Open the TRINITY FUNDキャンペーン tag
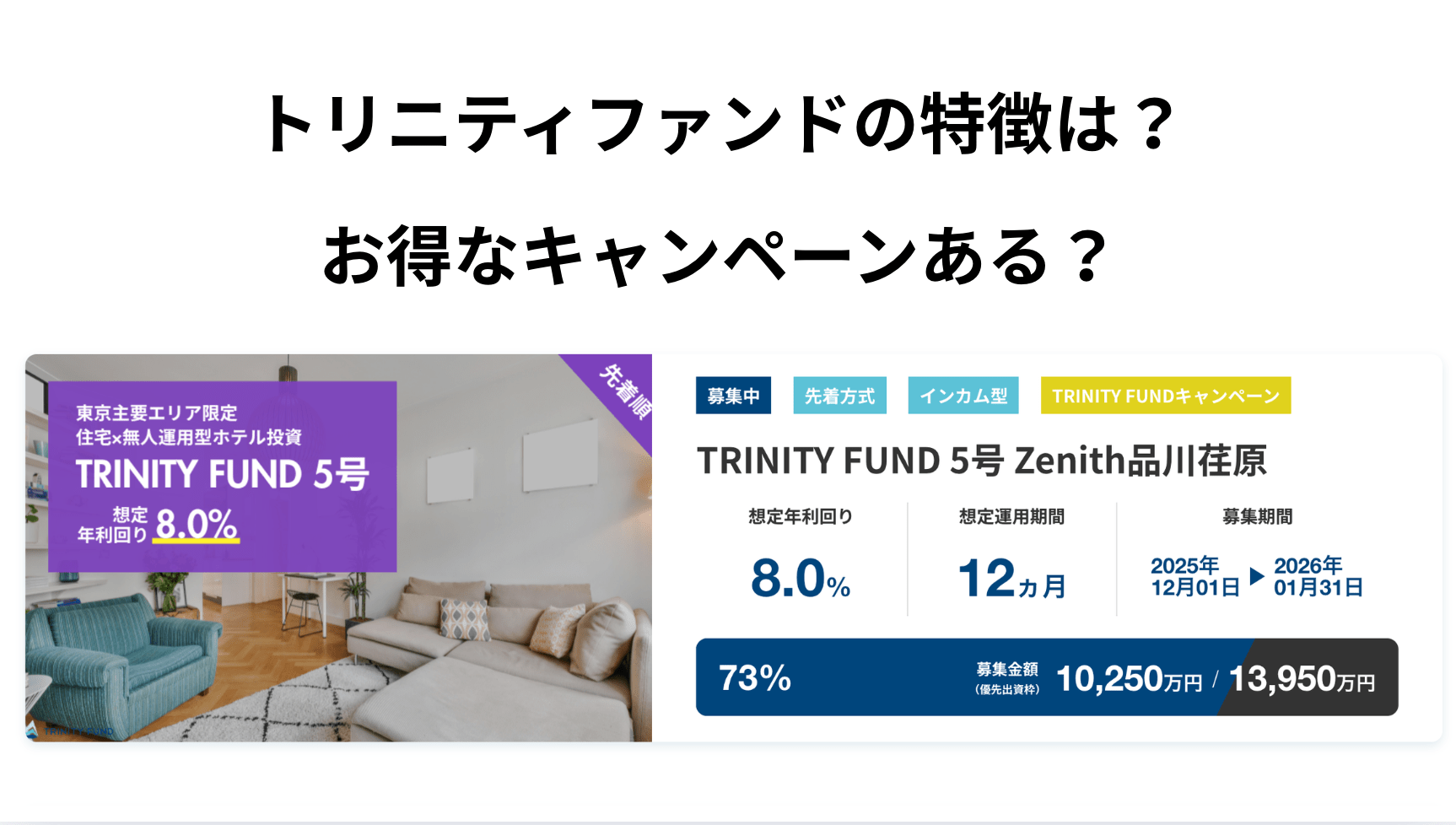 [x=1165, y=396]
